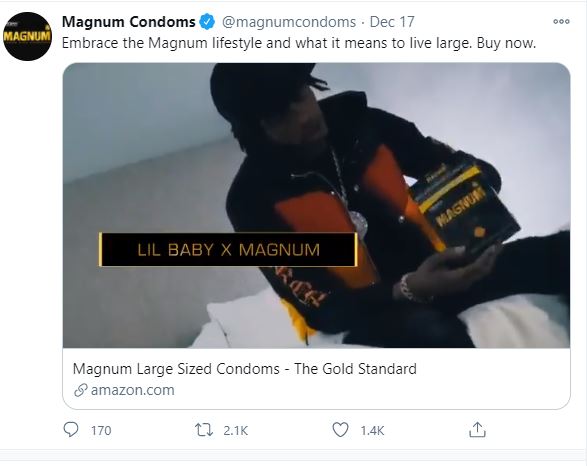Like the tweet with heart icon
Image resolution: width=587 pixels, height=466 pixels.
340,430
